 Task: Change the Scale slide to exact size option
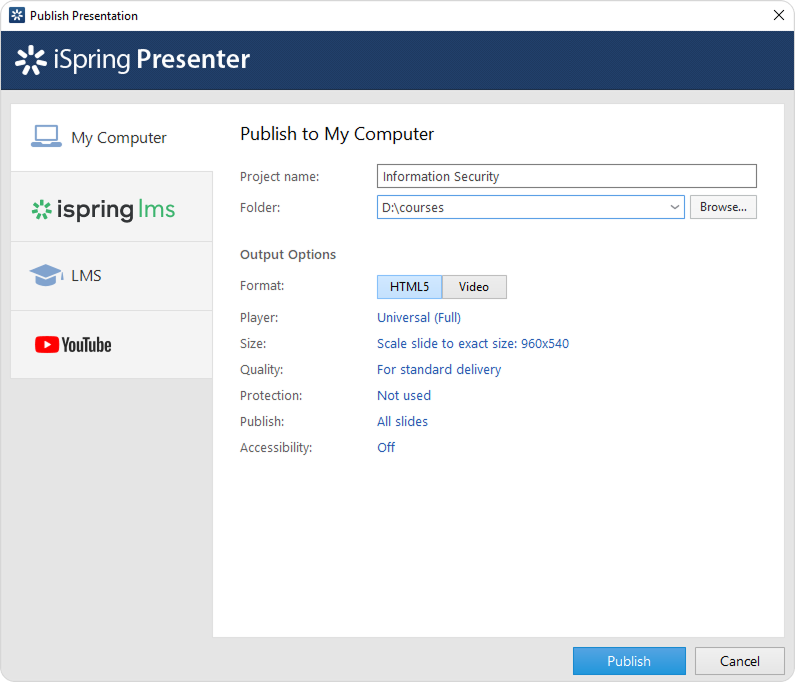tap(472, 344)
